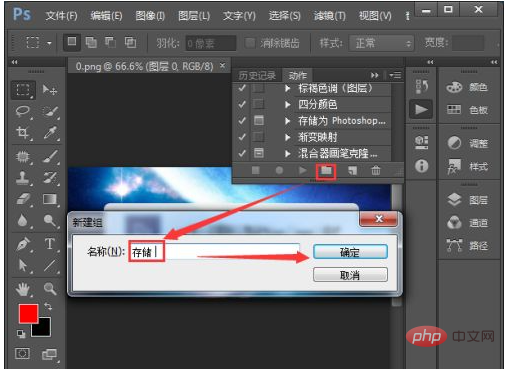Viewport: 505px width, 369px height.
Task: Reset default foreground and background colors
Action: click(21, 334)
